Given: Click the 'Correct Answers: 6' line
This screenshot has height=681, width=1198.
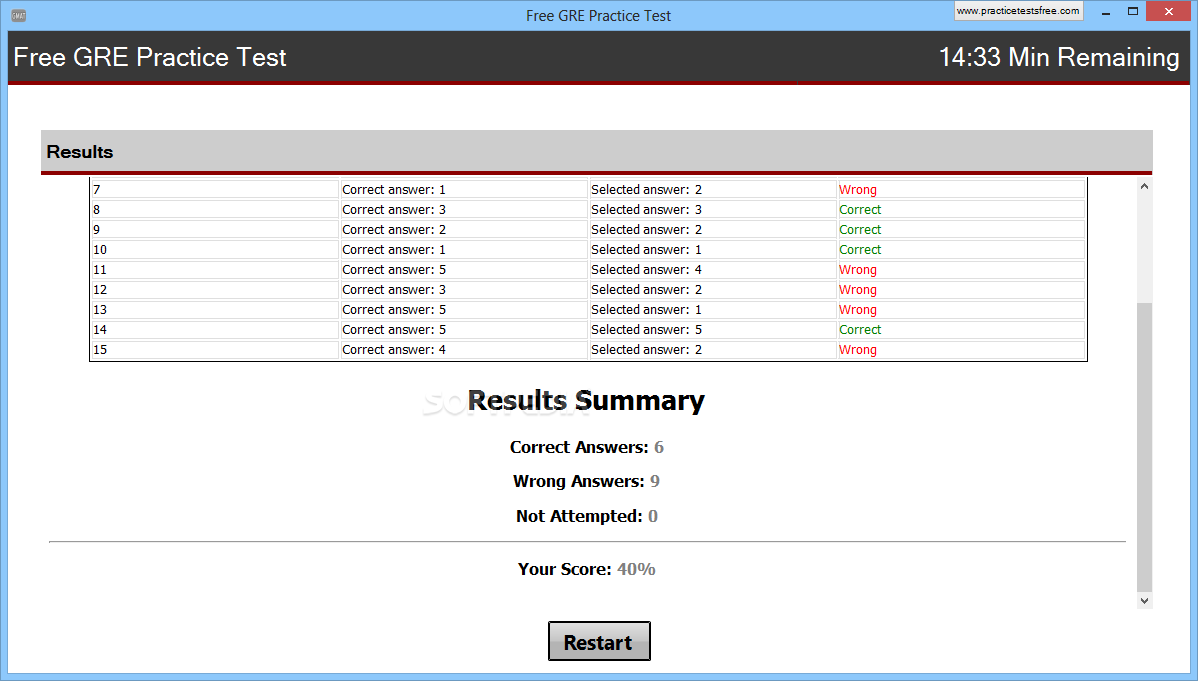Looking at the screenshot, I should [587, 447].
